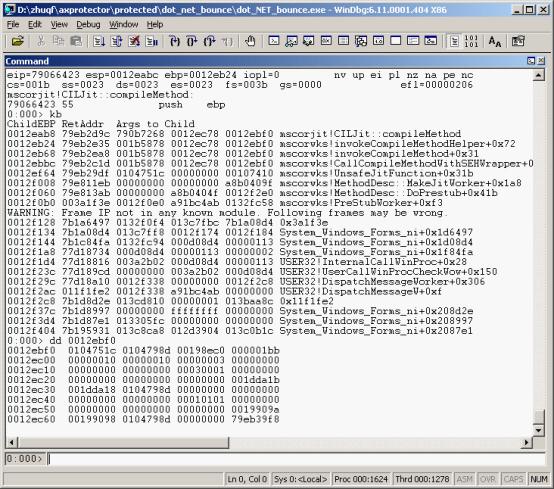
Task: Click the Options toolbar icon
Action: (518, 41)
